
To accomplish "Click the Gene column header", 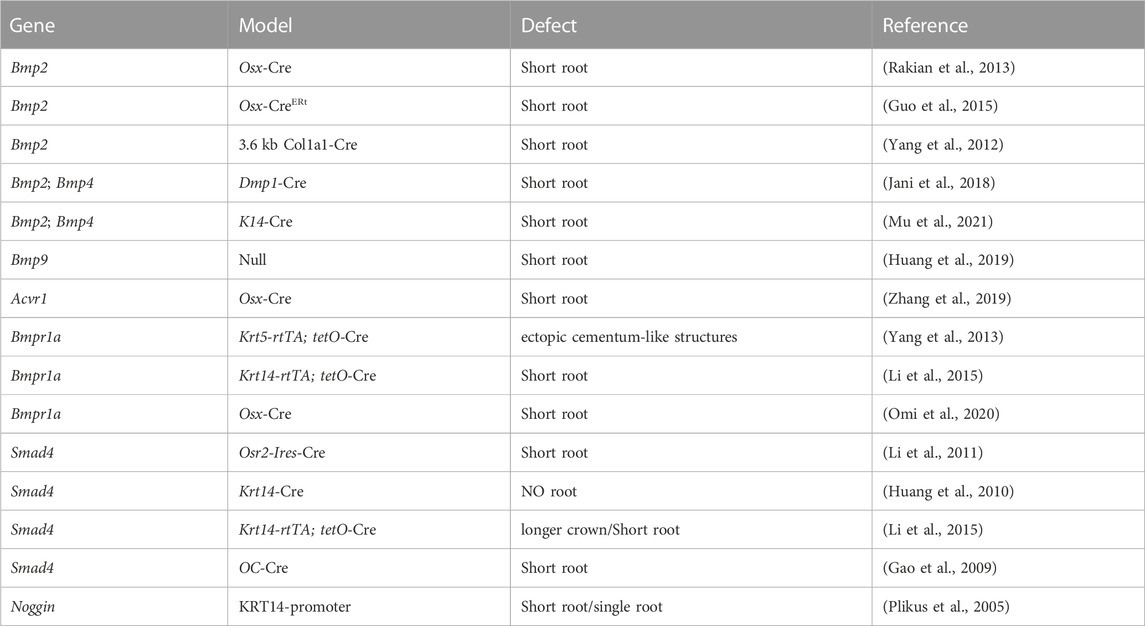I will 32,26.
